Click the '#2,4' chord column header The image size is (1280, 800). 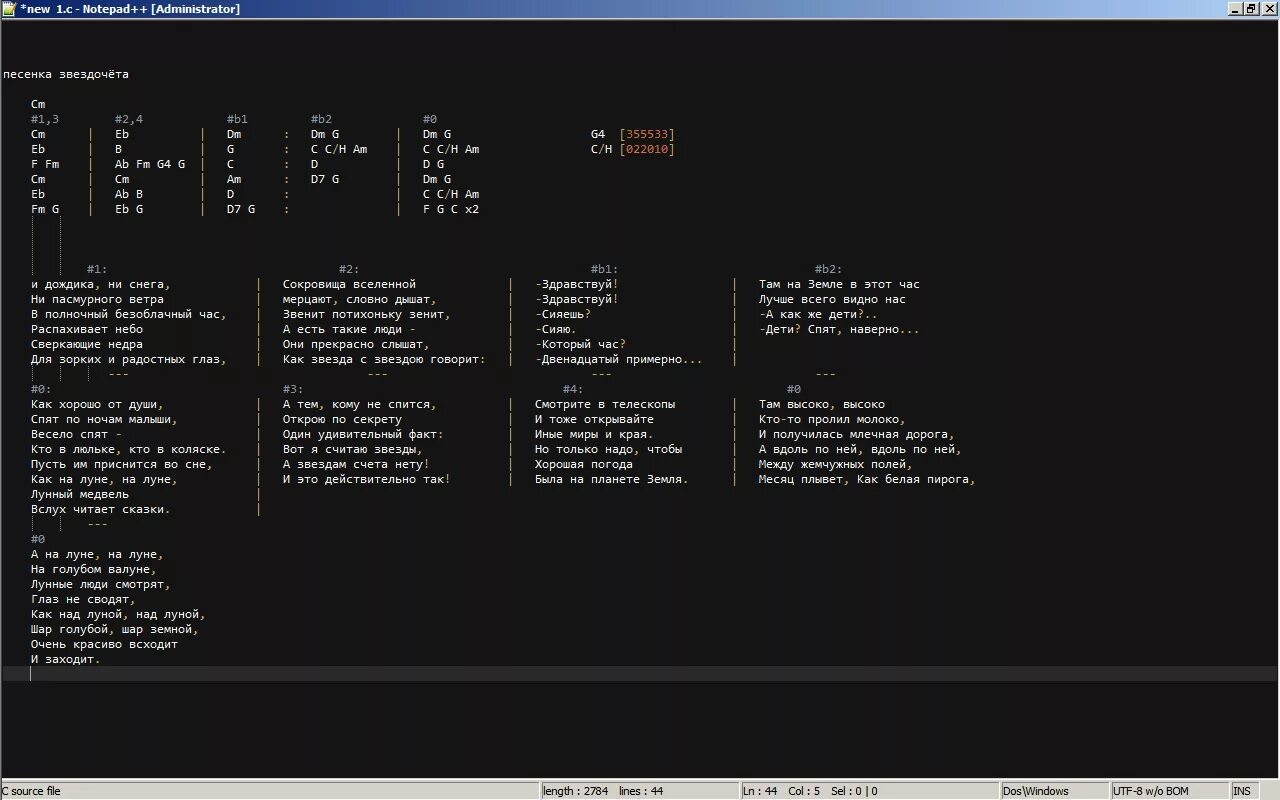(x=129, y=119)
